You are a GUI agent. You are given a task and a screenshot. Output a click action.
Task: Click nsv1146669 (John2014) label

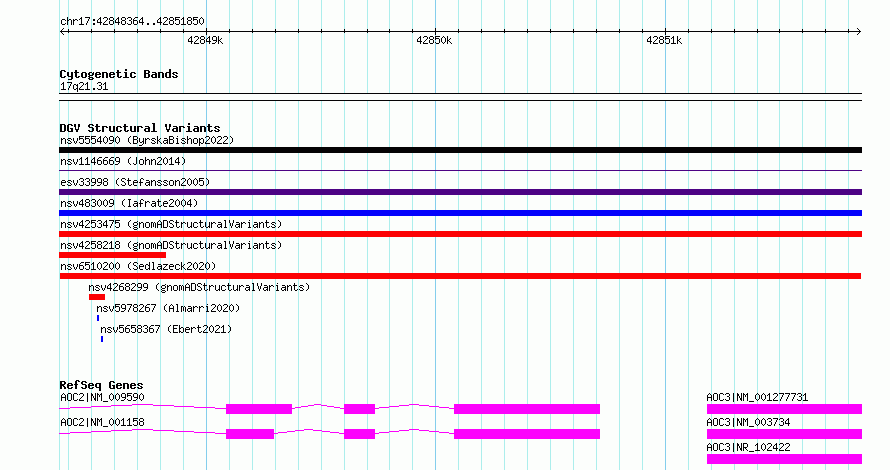point(123,161)
